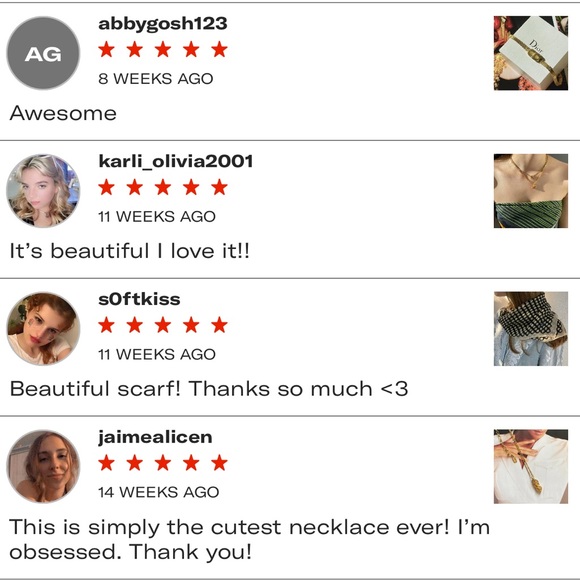View the checkered scarf thumbnail
The height and width of the screenshot is (580, 580).
[x=531, y=329]
